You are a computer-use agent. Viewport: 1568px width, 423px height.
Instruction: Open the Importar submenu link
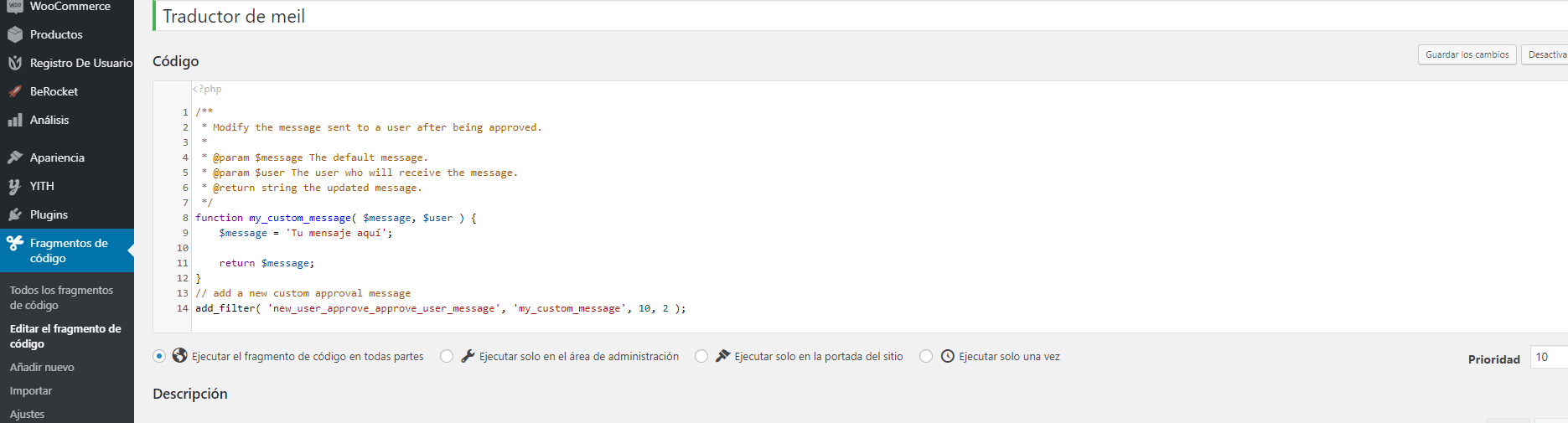[31, 390]
